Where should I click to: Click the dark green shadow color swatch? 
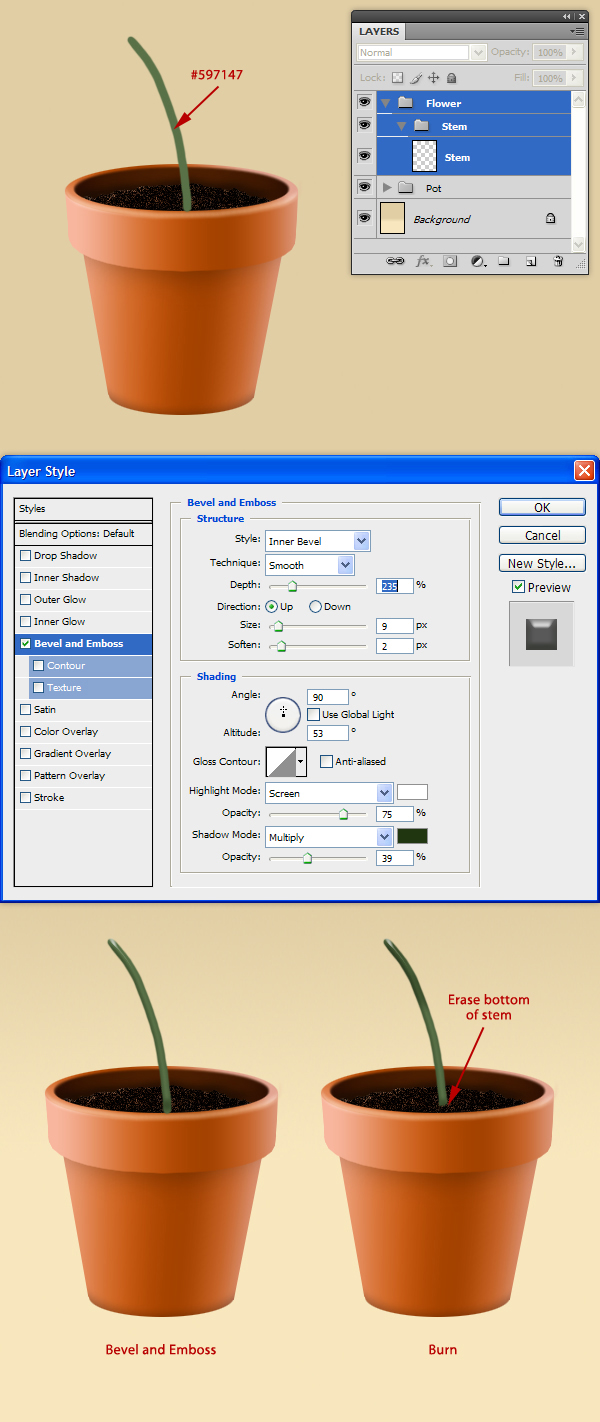click(412, 836)
